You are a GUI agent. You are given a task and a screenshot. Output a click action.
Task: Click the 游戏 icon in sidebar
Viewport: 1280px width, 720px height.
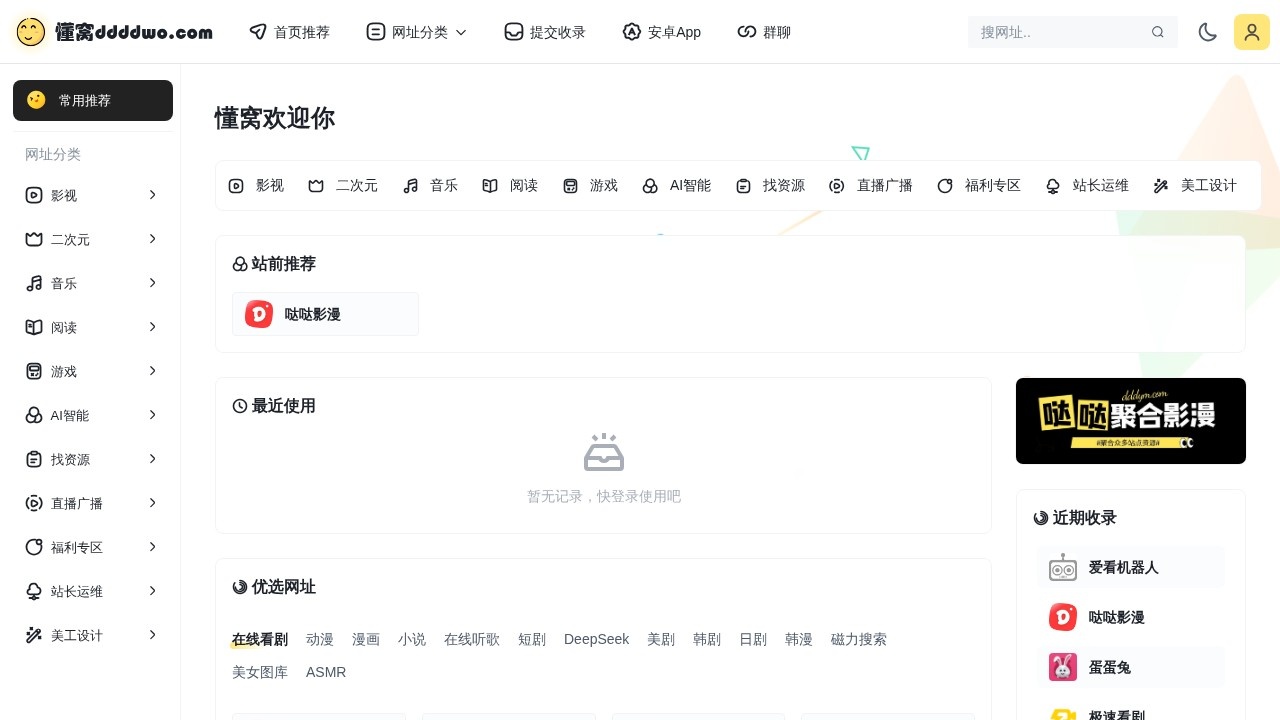34,371
